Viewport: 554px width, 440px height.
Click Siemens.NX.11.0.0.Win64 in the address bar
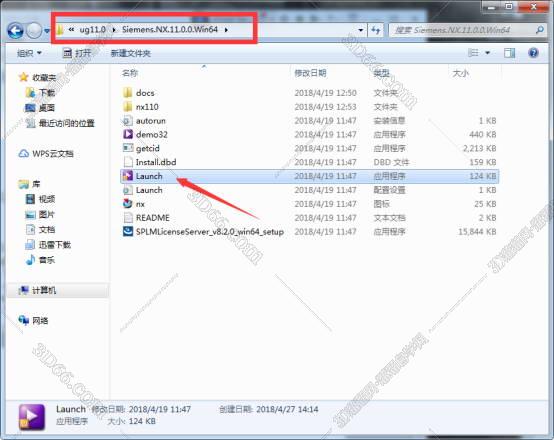point(170,29)
